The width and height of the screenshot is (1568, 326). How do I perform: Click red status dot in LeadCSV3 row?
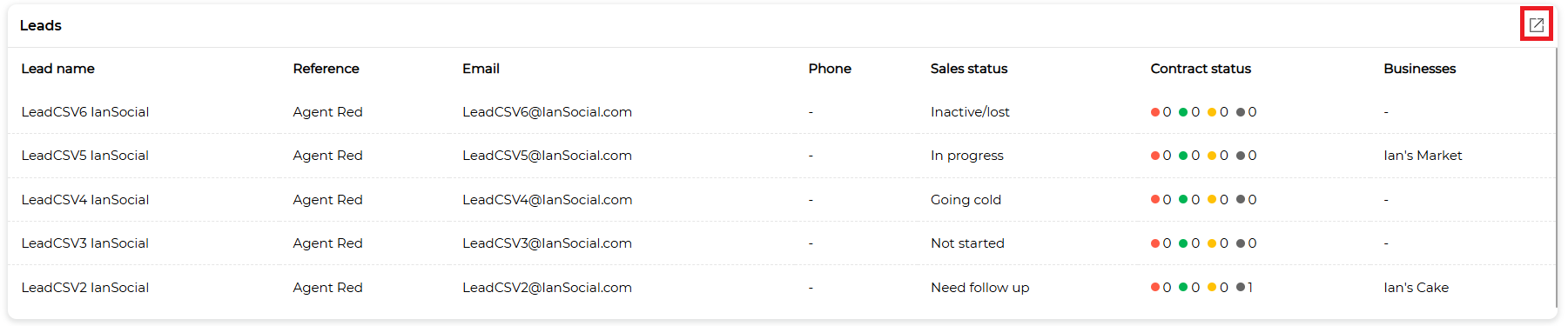1155,243
